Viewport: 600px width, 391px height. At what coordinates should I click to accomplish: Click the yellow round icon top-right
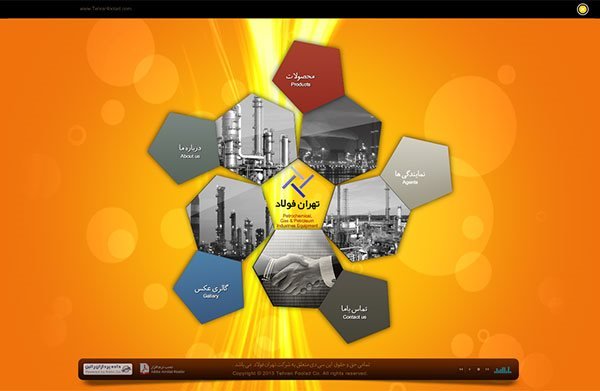(582, 10)
